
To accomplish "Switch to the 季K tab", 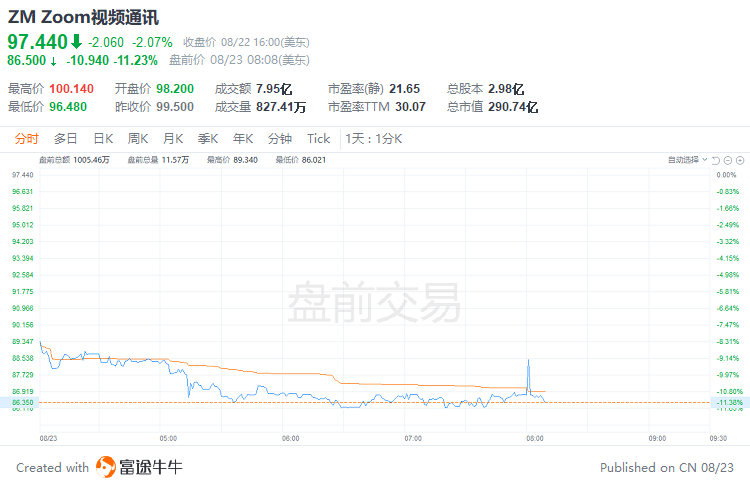I will 208,139.
